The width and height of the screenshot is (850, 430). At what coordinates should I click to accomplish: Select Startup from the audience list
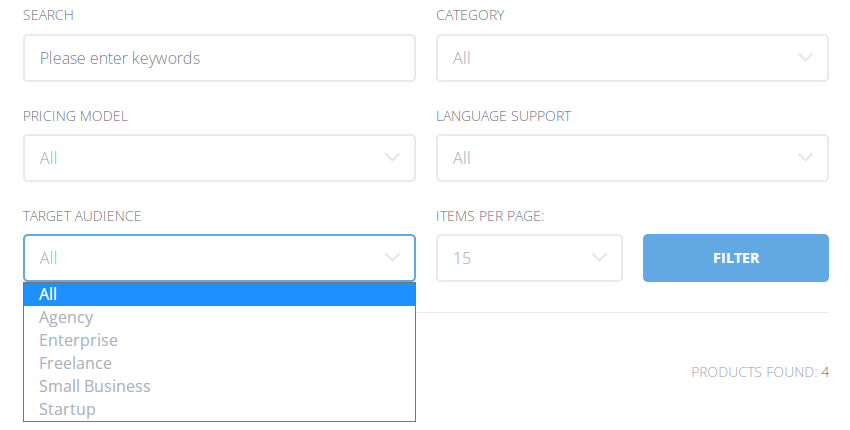[x=67, y=409]
